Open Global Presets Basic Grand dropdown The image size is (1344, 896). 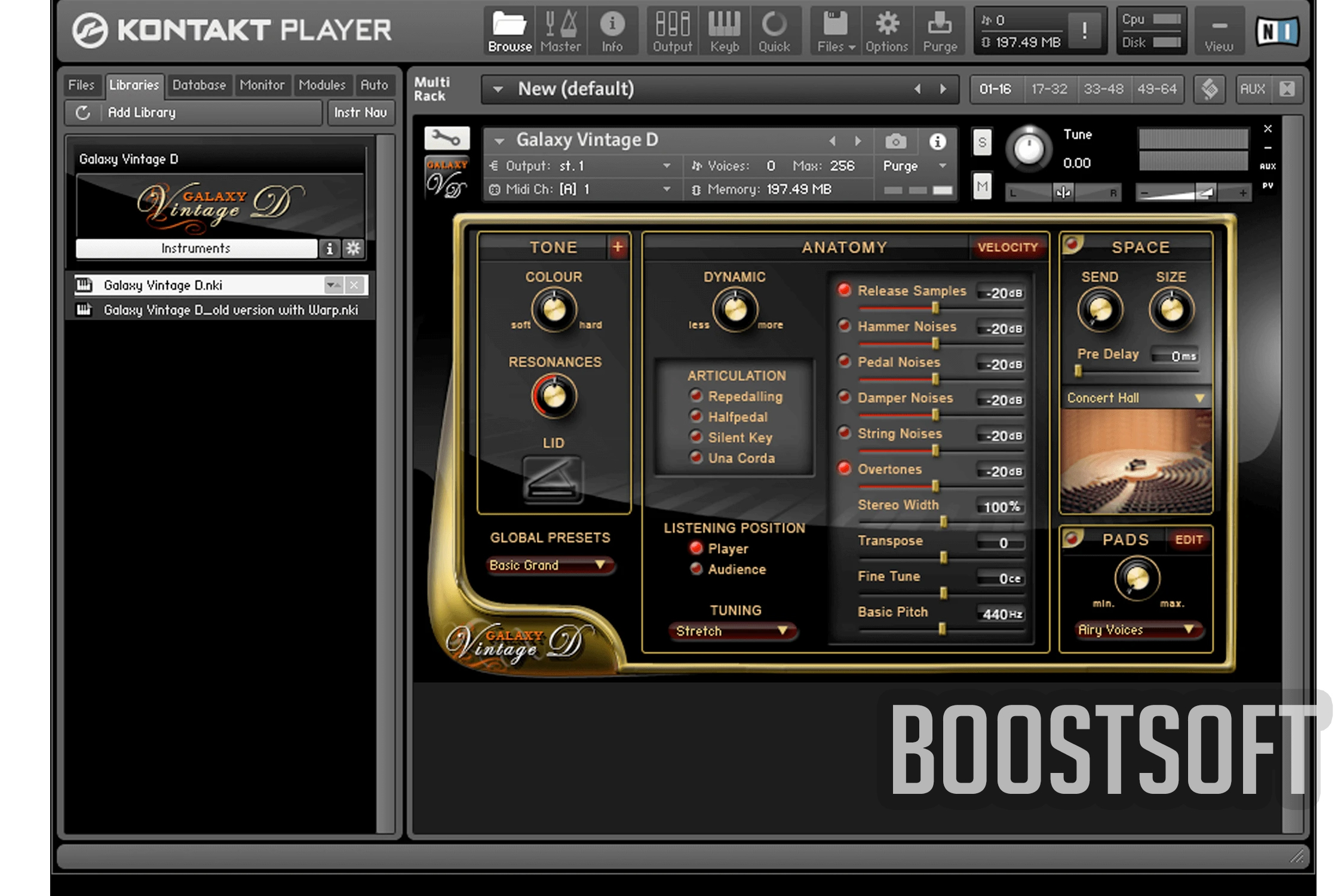tap(550, 565)
